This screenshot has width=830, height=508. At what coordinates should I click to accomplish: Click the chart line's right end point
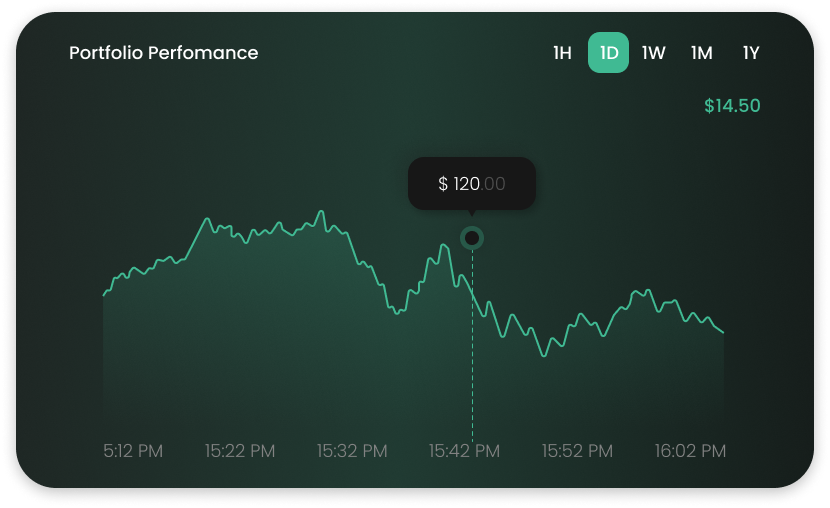tap(723, 332)
